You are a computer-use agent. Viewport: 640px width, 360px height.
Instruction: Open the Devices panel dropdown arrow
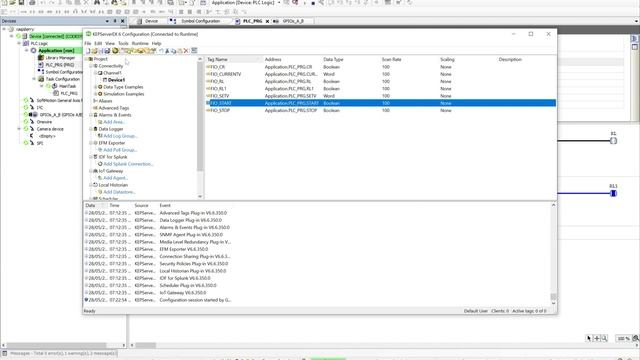(107, 21)
